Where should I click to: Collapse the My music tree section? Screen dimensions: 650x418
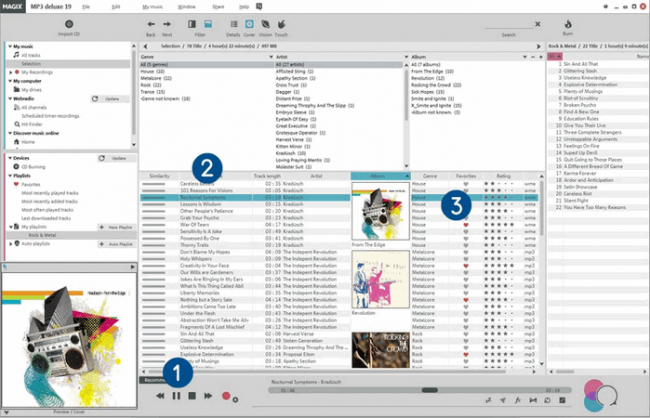[x=10, y=46]
